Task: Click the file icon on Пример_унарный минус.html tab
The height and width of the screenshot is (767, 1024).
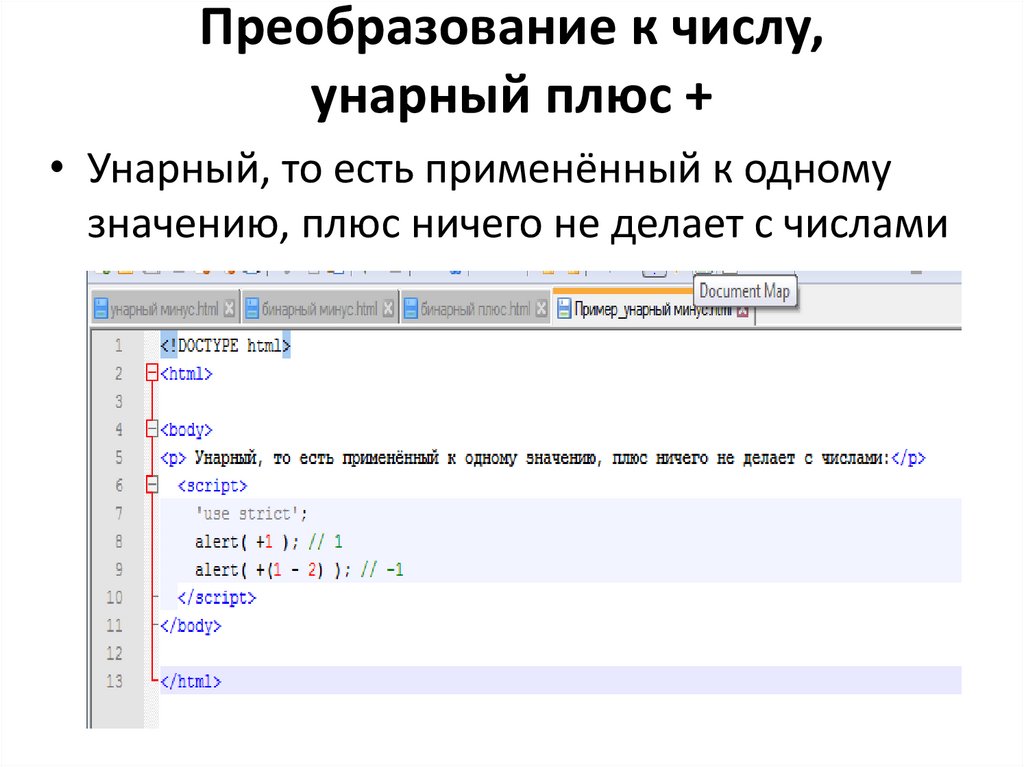Action: pos(564,309)
